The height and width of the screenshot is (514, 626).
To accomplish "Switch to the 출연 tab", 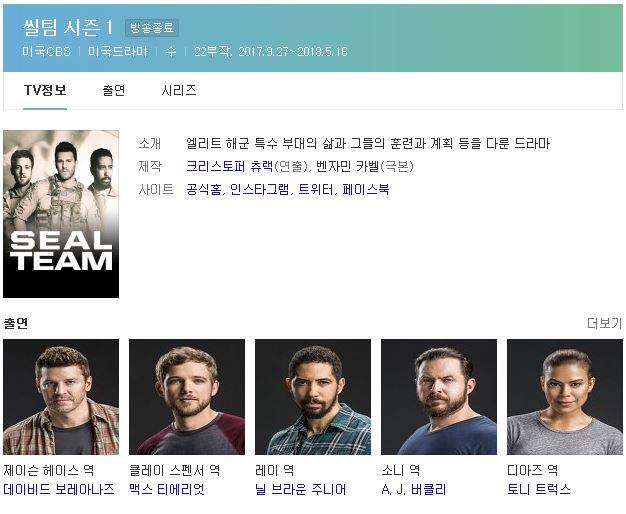I will [x=114, y=90].
